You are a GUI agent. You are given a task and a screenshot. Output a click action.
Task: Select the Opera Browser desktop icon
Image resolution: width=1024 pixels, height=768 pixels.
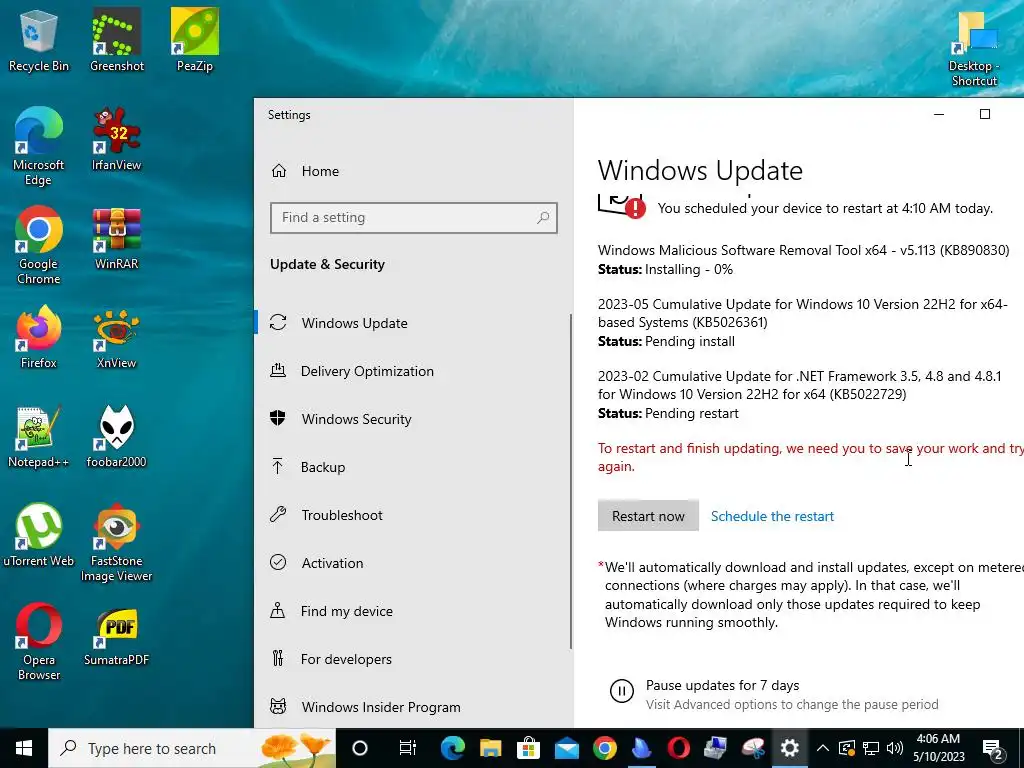(x=39, y=642)
